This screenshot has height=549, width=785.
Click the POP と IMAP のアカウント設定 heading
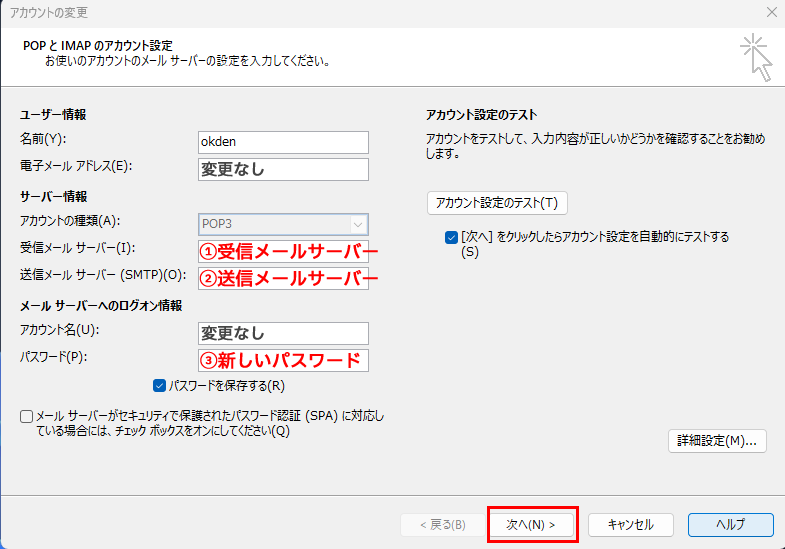click(x=97, y=46)
